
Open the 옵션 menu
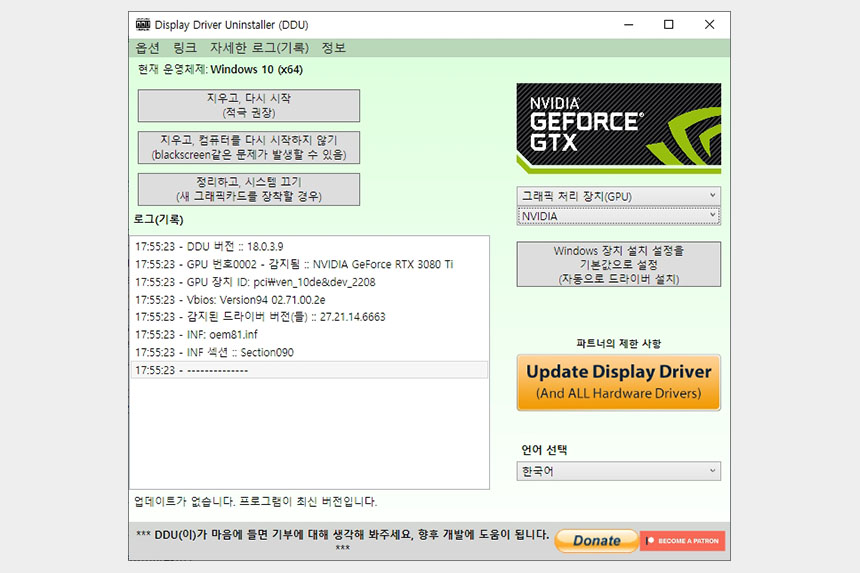(x=148, y=48)
